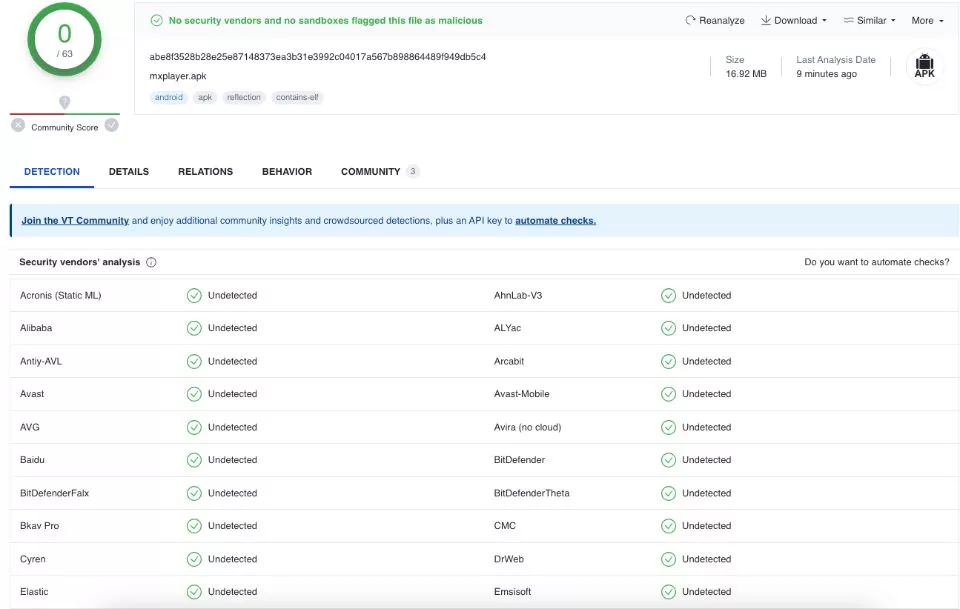Click the community score positive check icon
Viewport: 960px width, 609px height.
[x=111, y=125]
